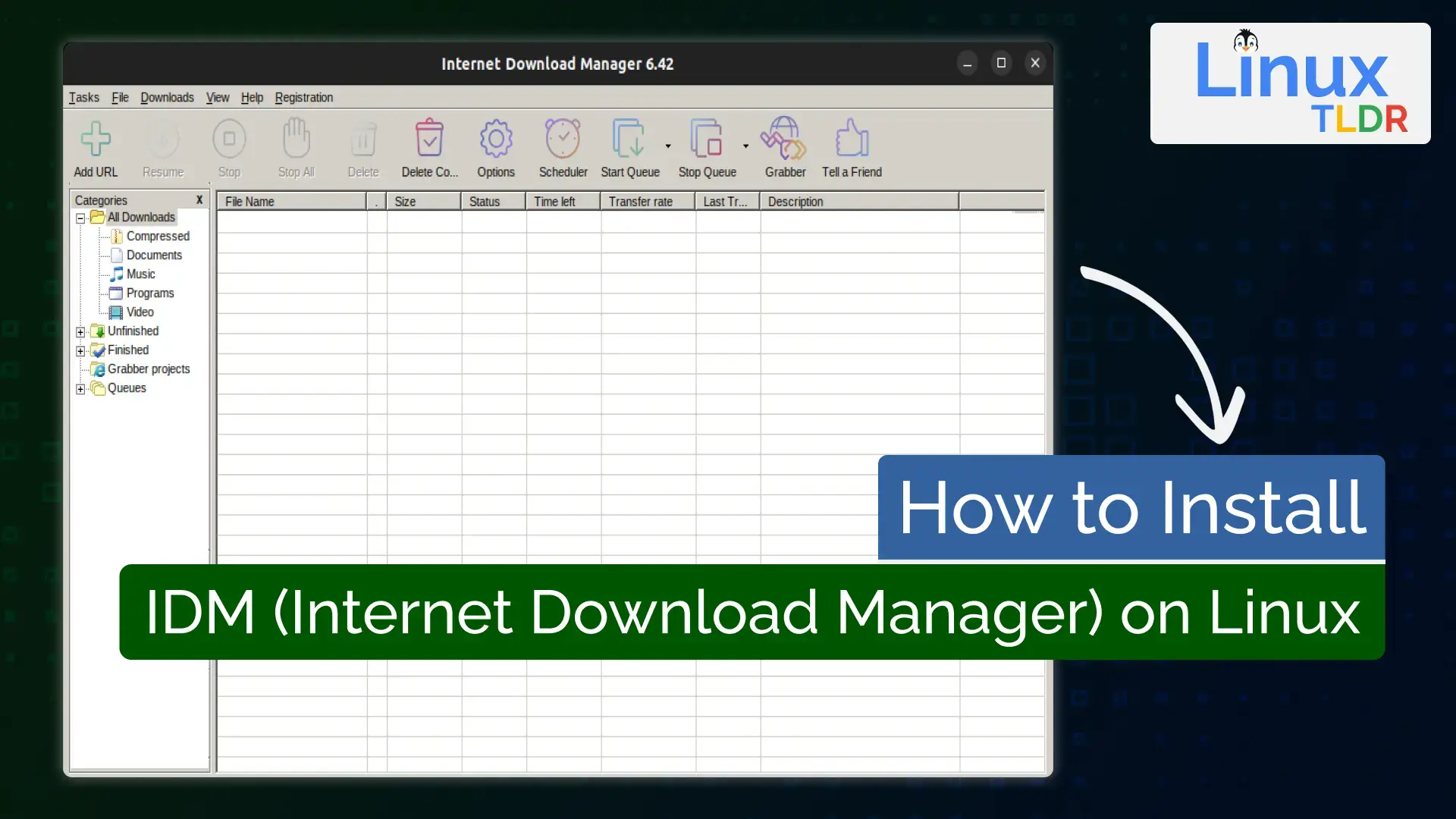The width and height of the screenshot is (1456, 819).
Task: Select the Video category
Action: click(140, 312)
